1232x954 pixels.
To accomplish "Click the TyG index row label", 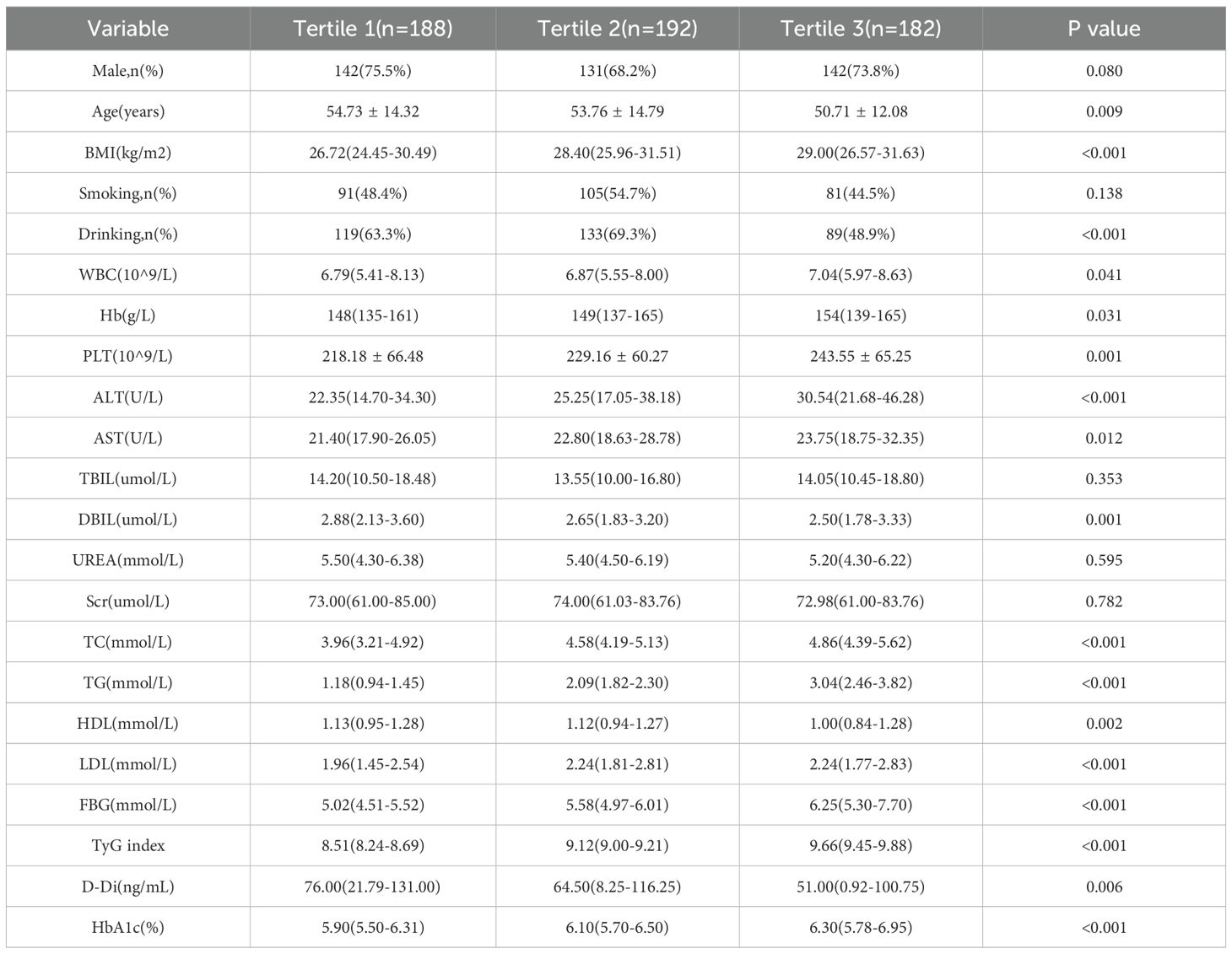I will pyautogui.click(x=128, y=845).
